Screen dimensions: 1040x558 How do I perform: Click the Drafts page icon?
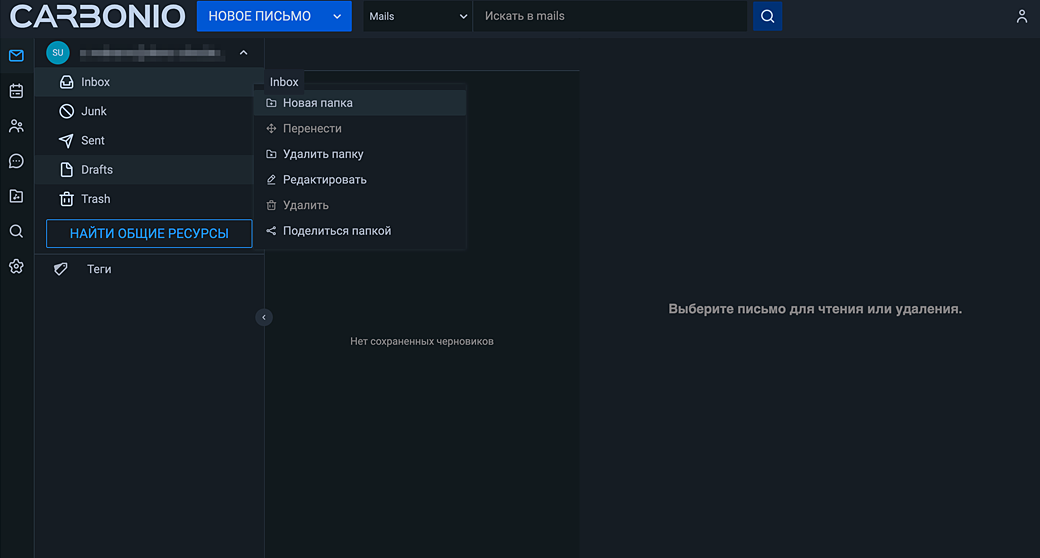click(x=66, y=169)
